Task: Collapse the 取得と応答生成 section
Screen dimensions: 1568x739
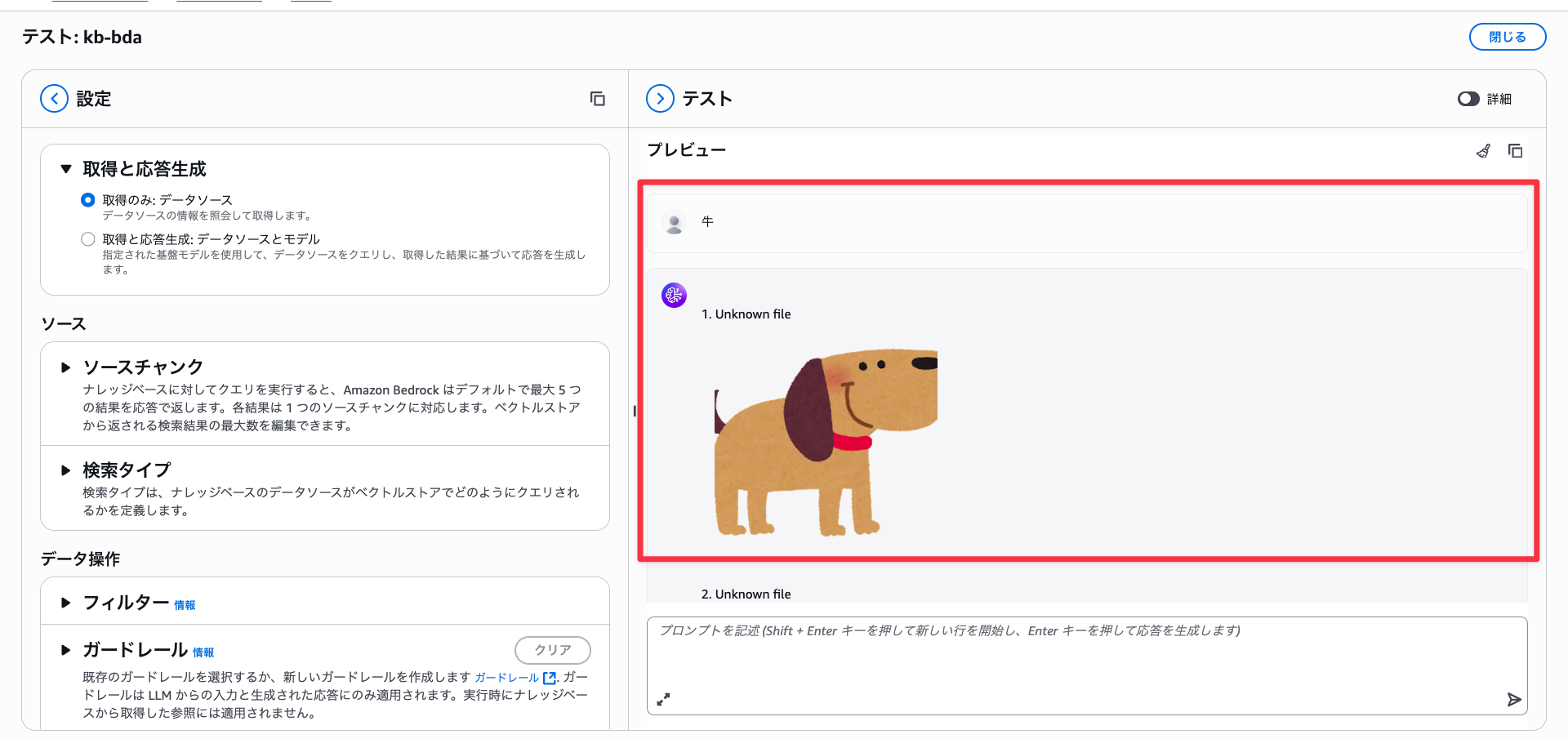Action: coord(66,169)
